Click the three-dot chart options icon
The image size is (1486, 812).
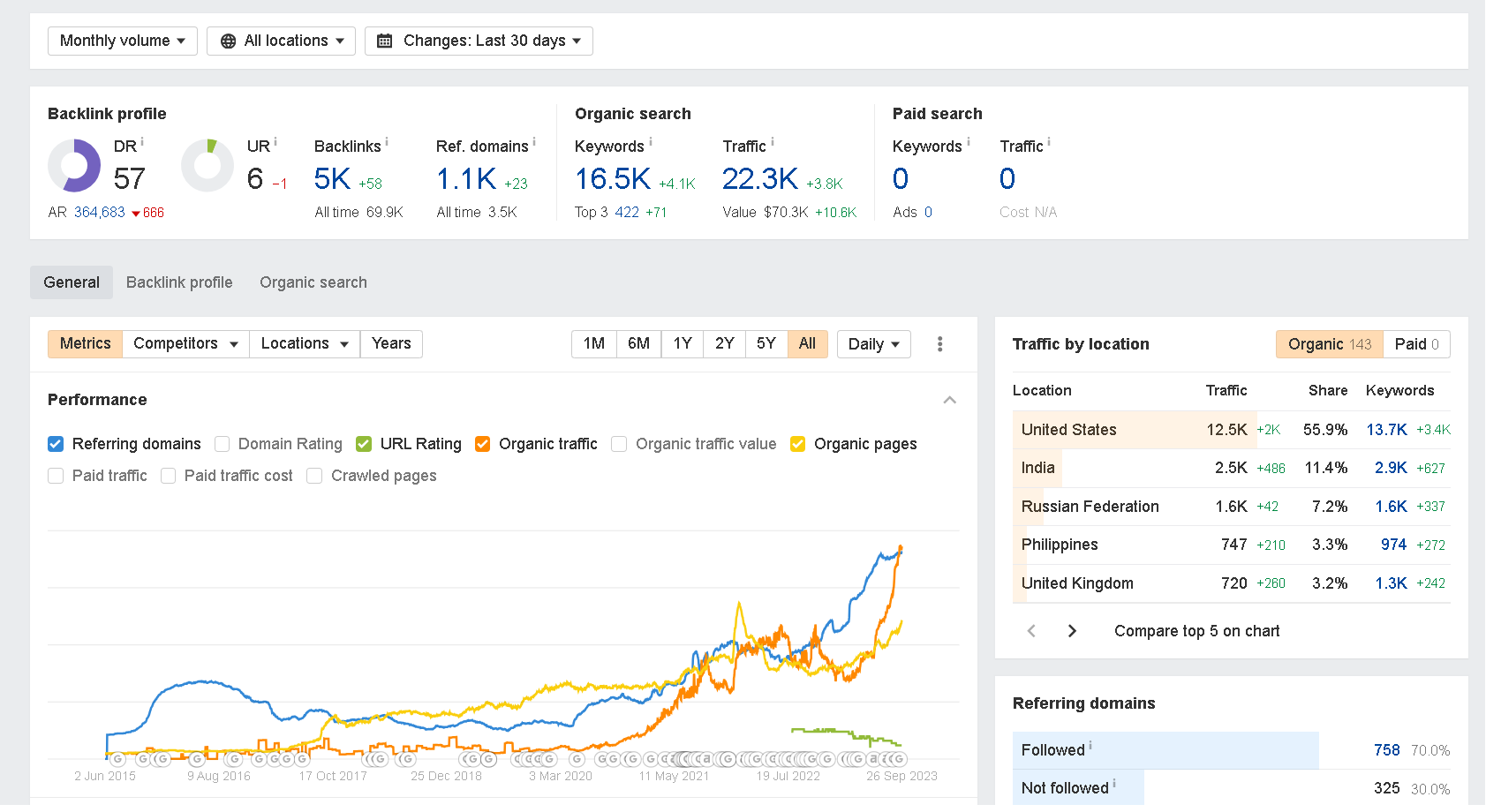coord(939,344)
